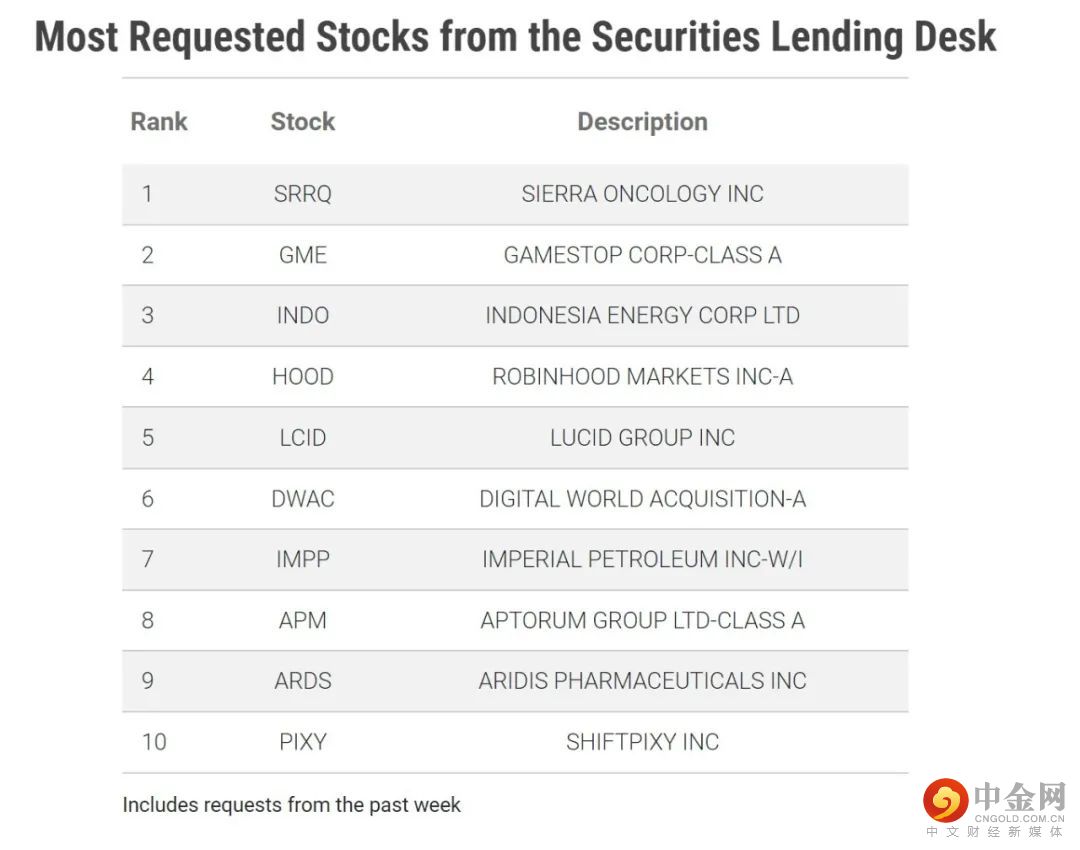Click the table title heading
The image size is (1080, 850).
tap(515, 38)
